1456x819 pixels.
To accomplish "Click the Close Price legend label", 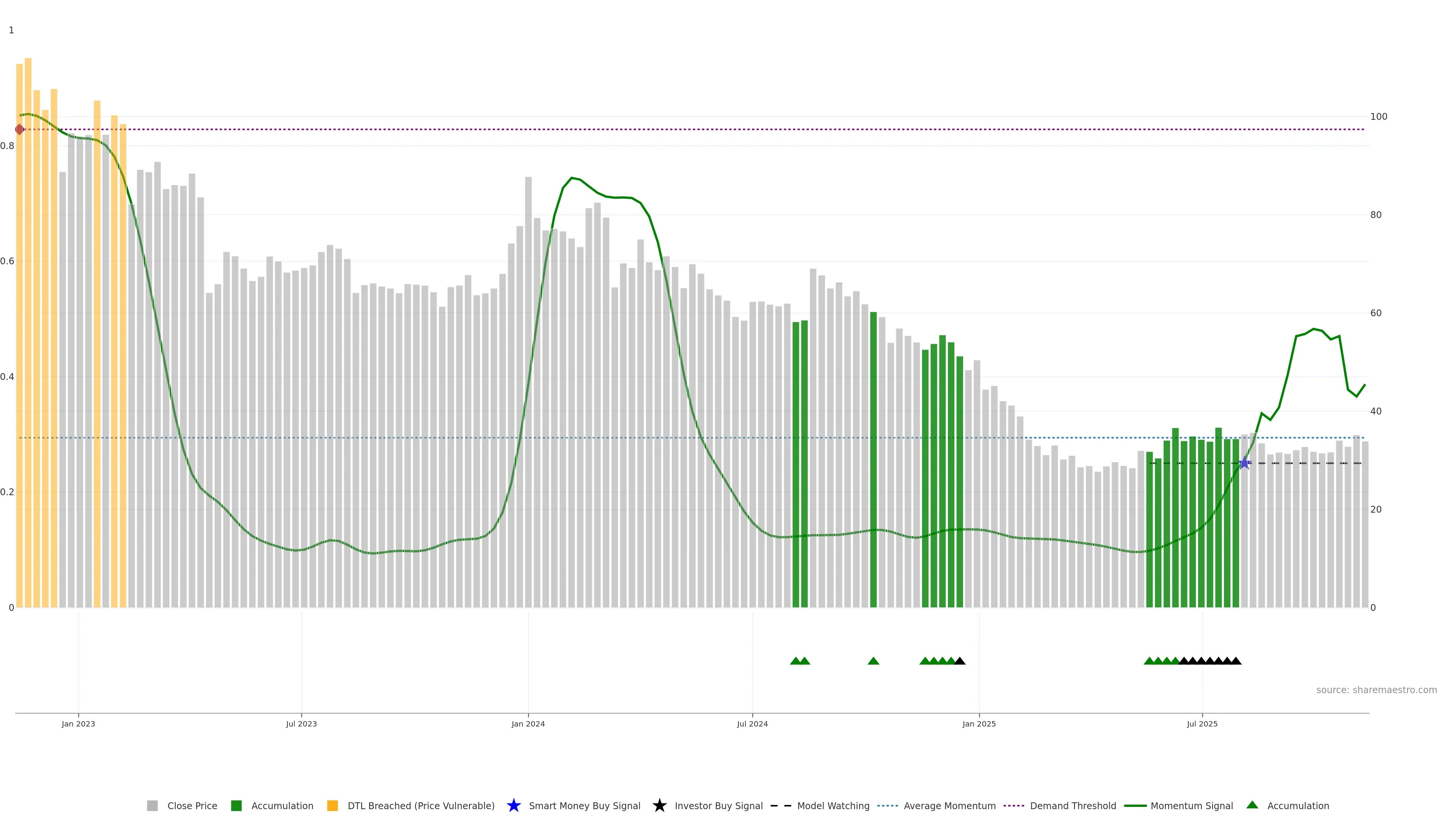I will point(192,805).
